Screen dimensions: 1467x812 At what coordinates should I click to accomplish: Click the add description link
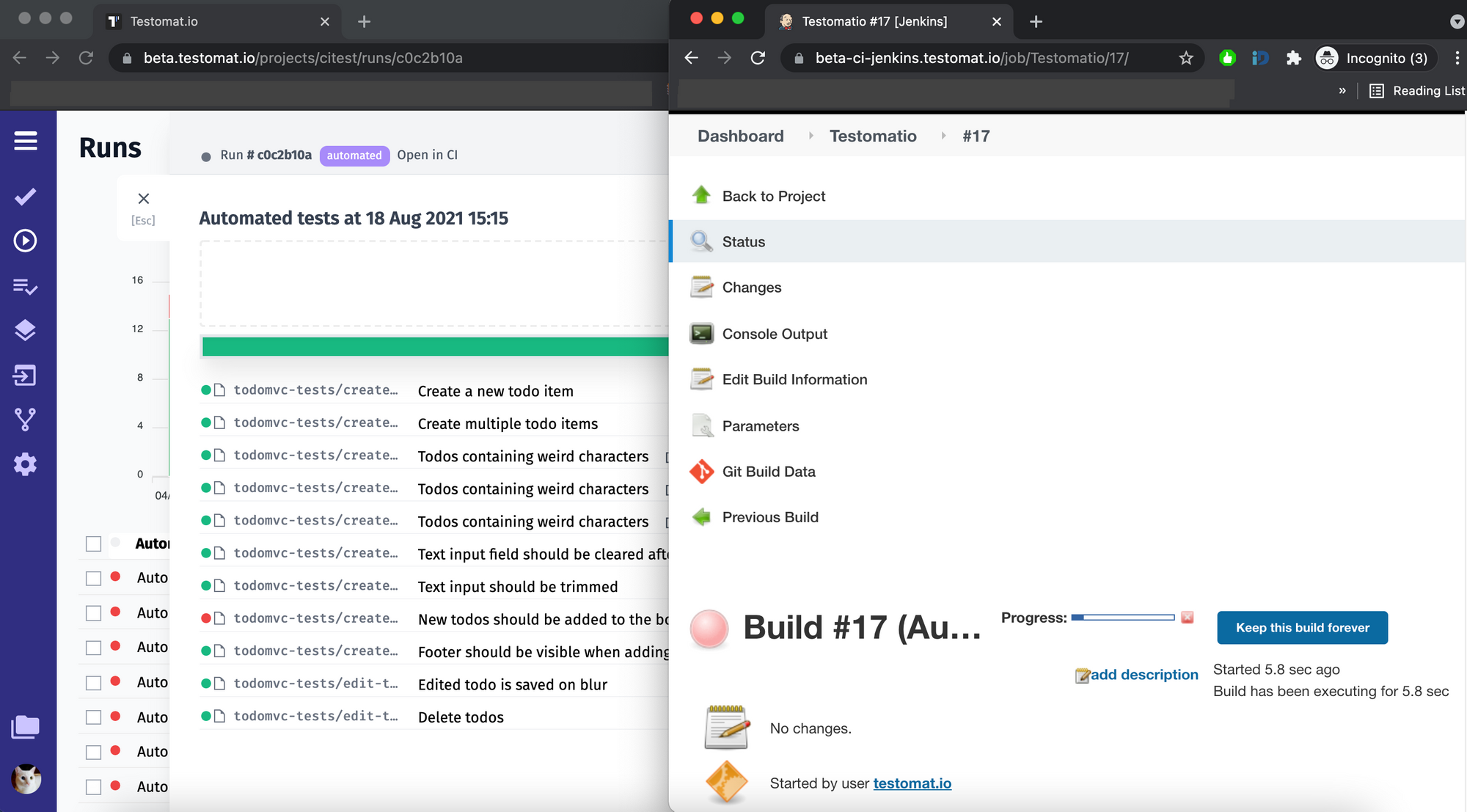[1144, 675]
